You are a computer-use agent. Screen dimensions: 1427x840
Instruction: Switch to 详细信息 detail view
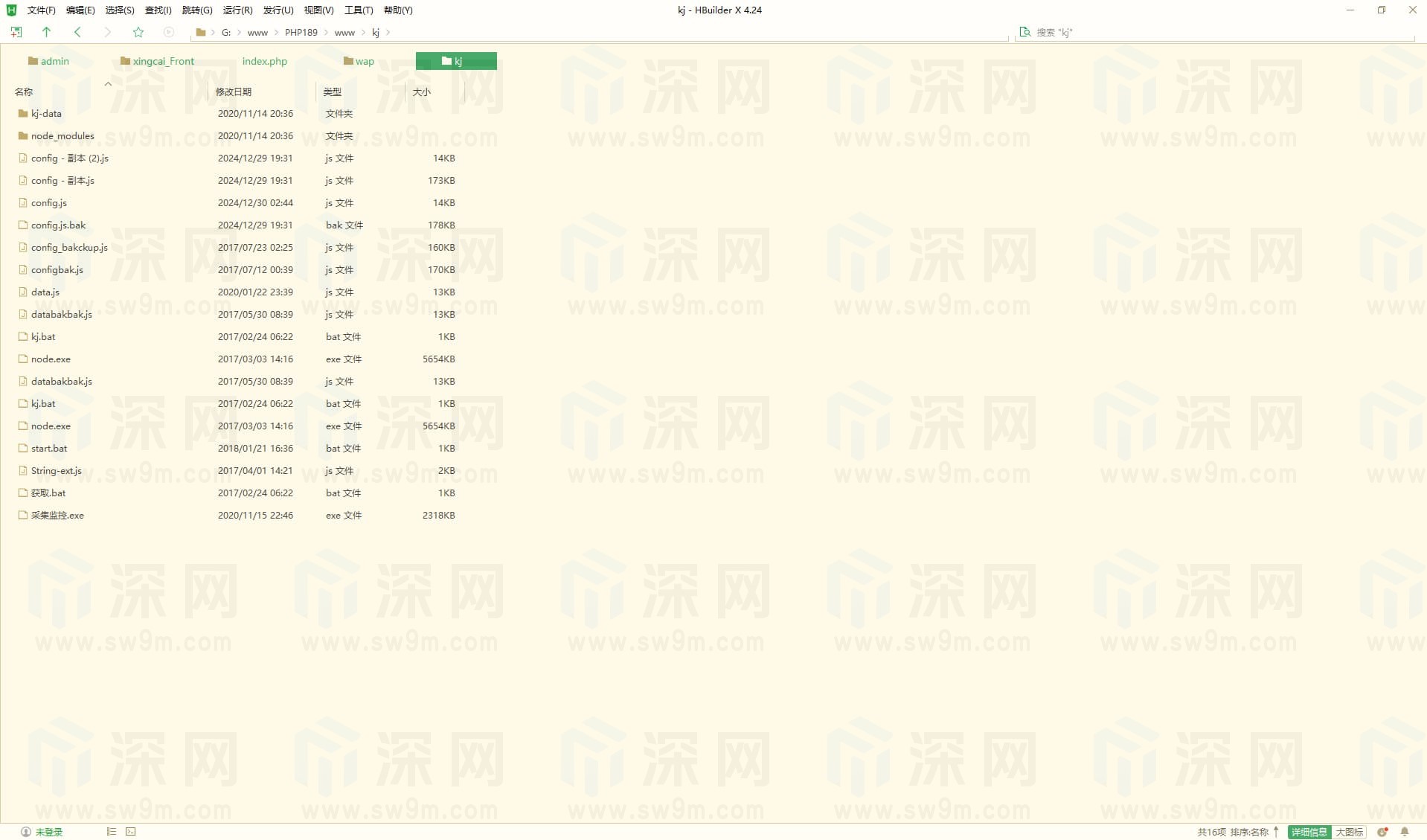1309,832
